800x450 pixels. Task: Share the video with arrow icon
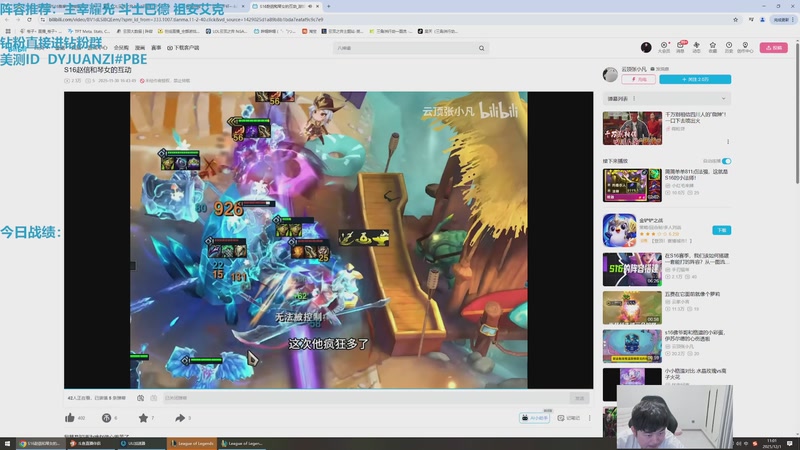(x=180, y=418)
